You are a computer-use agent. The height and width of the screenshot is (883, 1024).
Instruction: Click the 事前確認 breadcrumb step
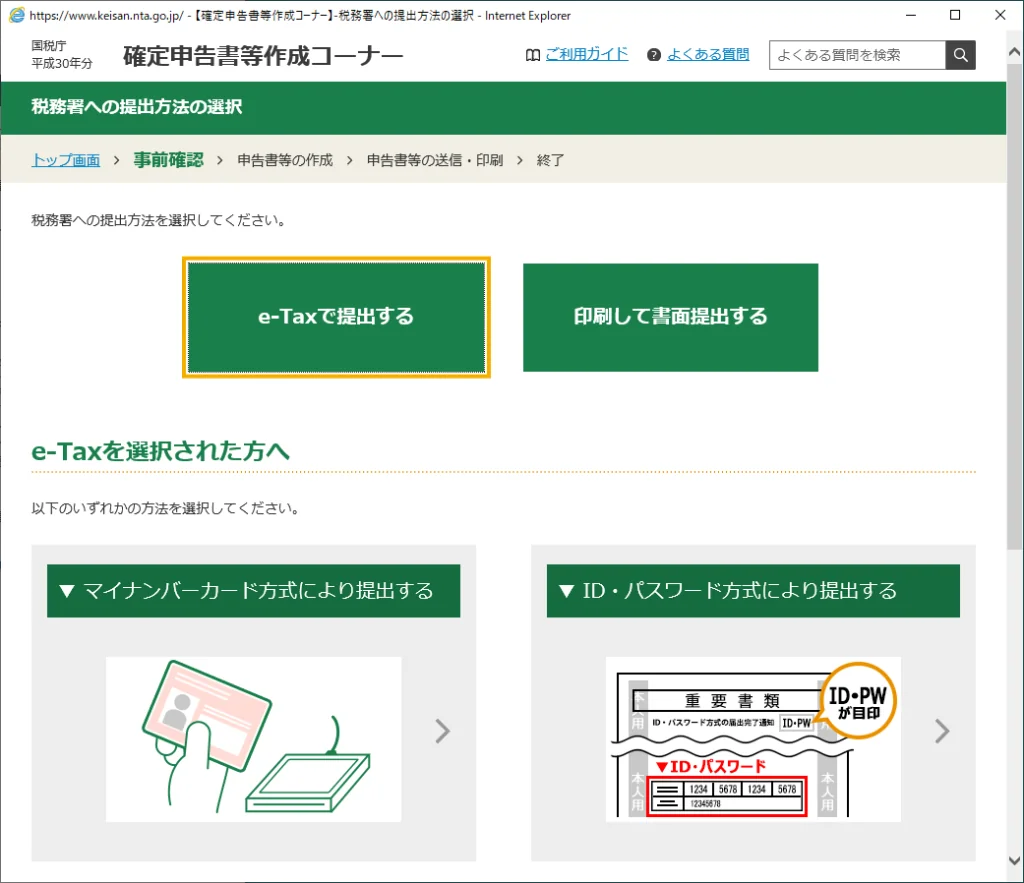(x=168, y=160)
